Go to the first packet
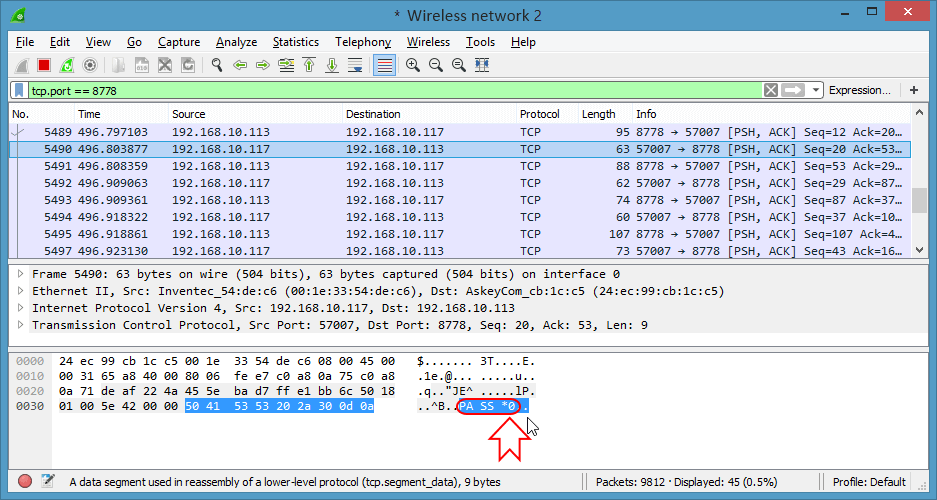Image resolution: width=937 pixels, height=500 pixels. point(309,65)
